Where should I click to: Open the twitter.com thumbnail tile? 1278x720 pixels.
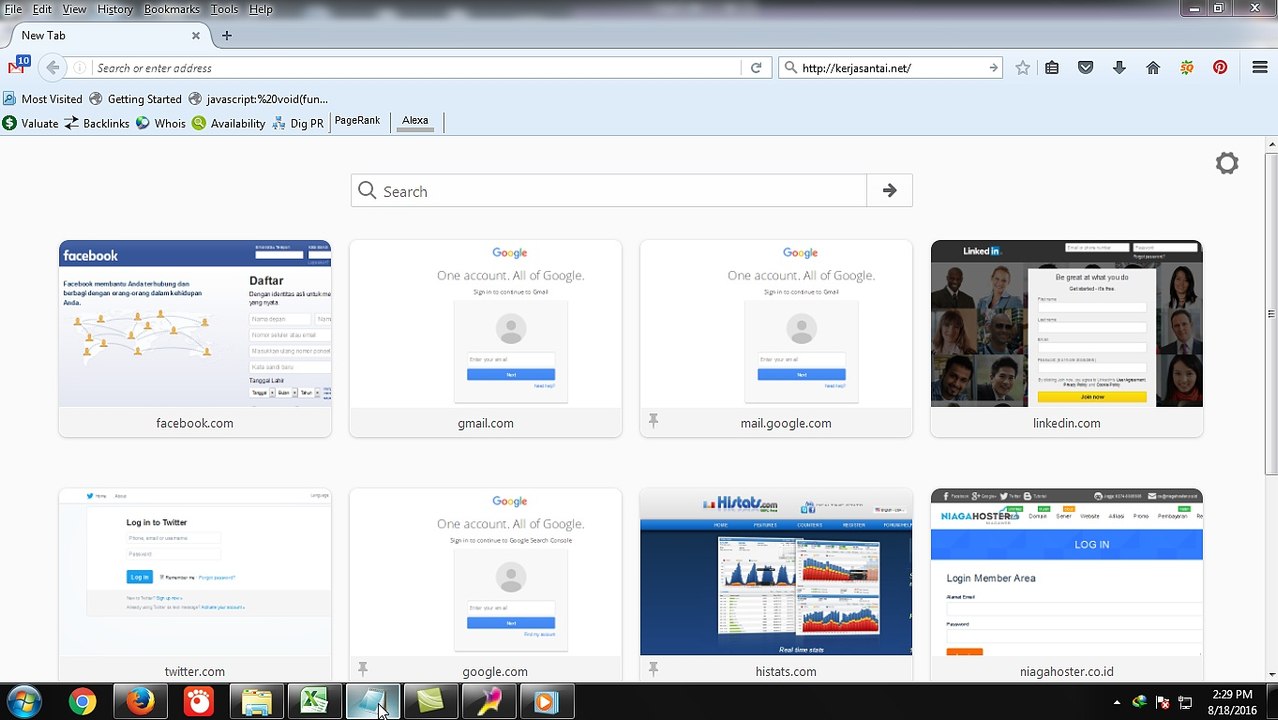point(195,585)
